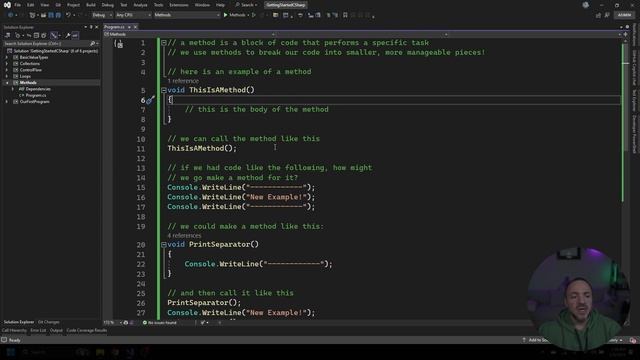Open GitHub Copilot icon in title bar
Screen dimensions: 640x360
586,5
